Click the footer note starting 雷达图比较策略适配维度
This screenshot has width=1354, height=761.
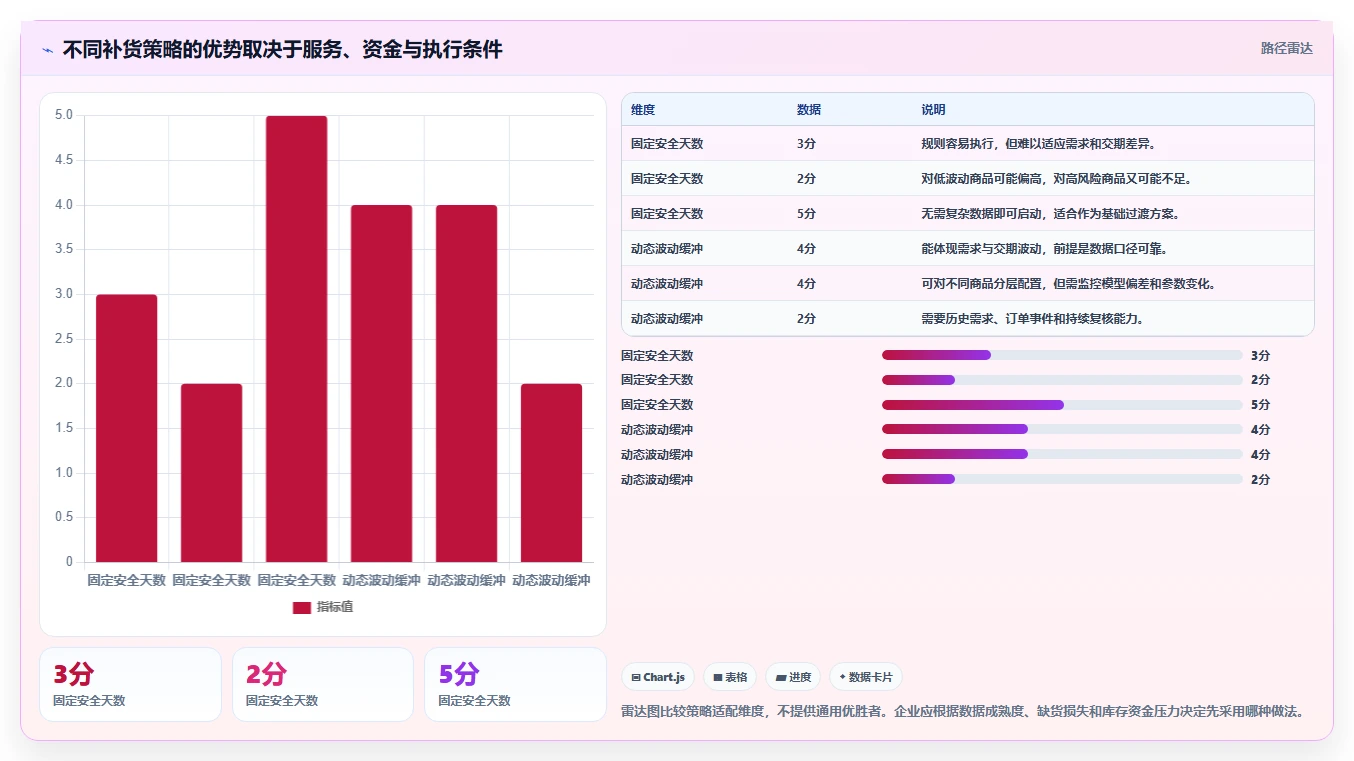[x=963, y=712]
